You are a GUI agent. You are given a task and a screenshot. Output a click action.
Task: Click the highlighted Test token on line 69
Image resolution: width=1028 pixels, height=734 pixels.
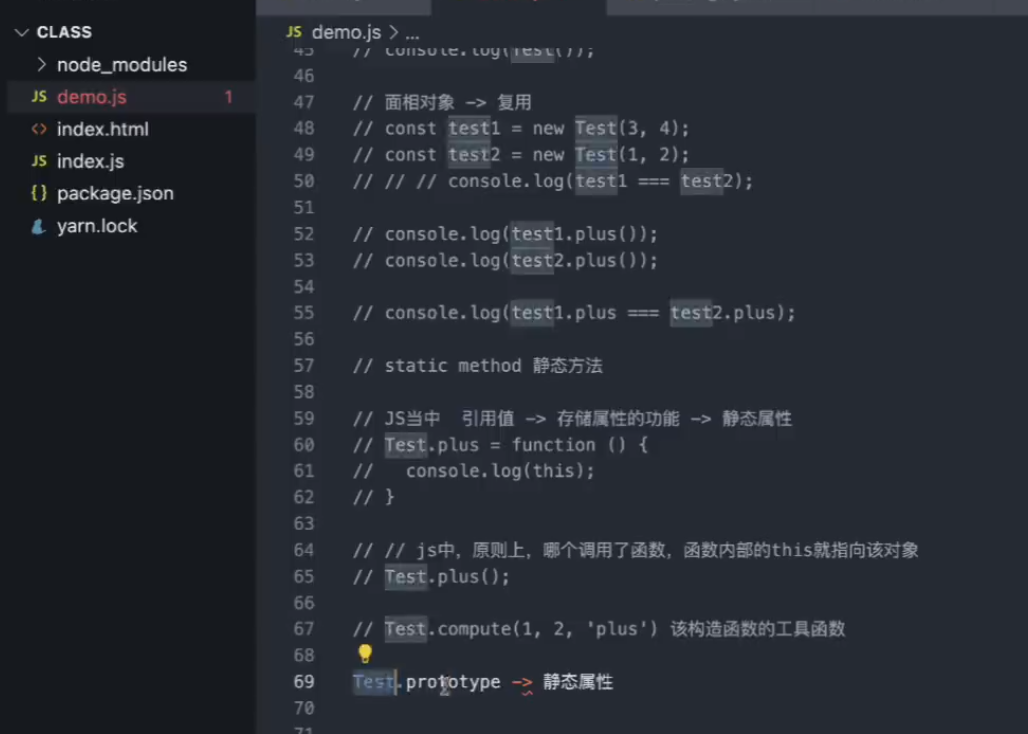point(372,681)
